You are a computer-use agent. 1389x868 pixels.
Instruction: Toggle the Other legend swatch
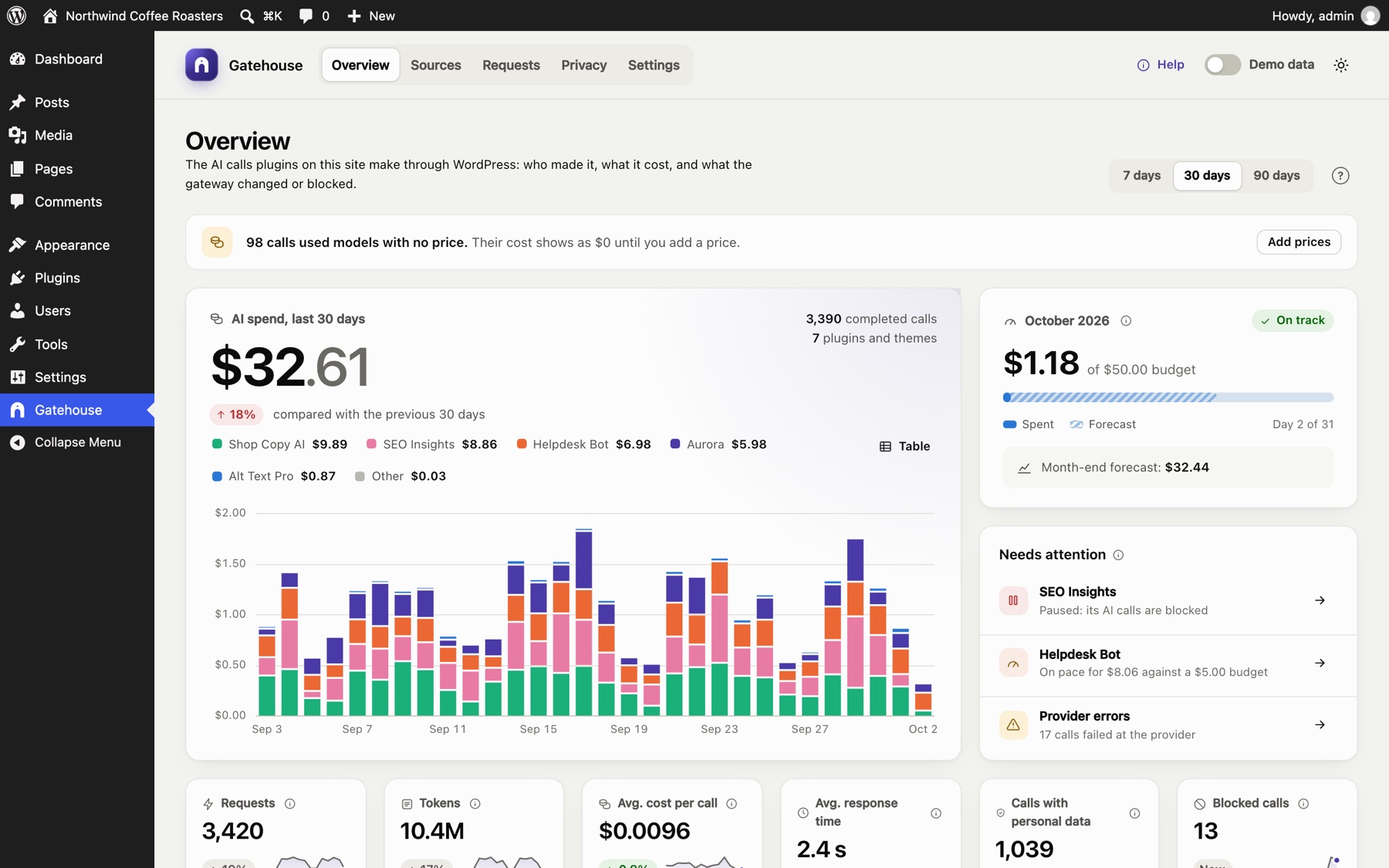[x=360, y=476]
